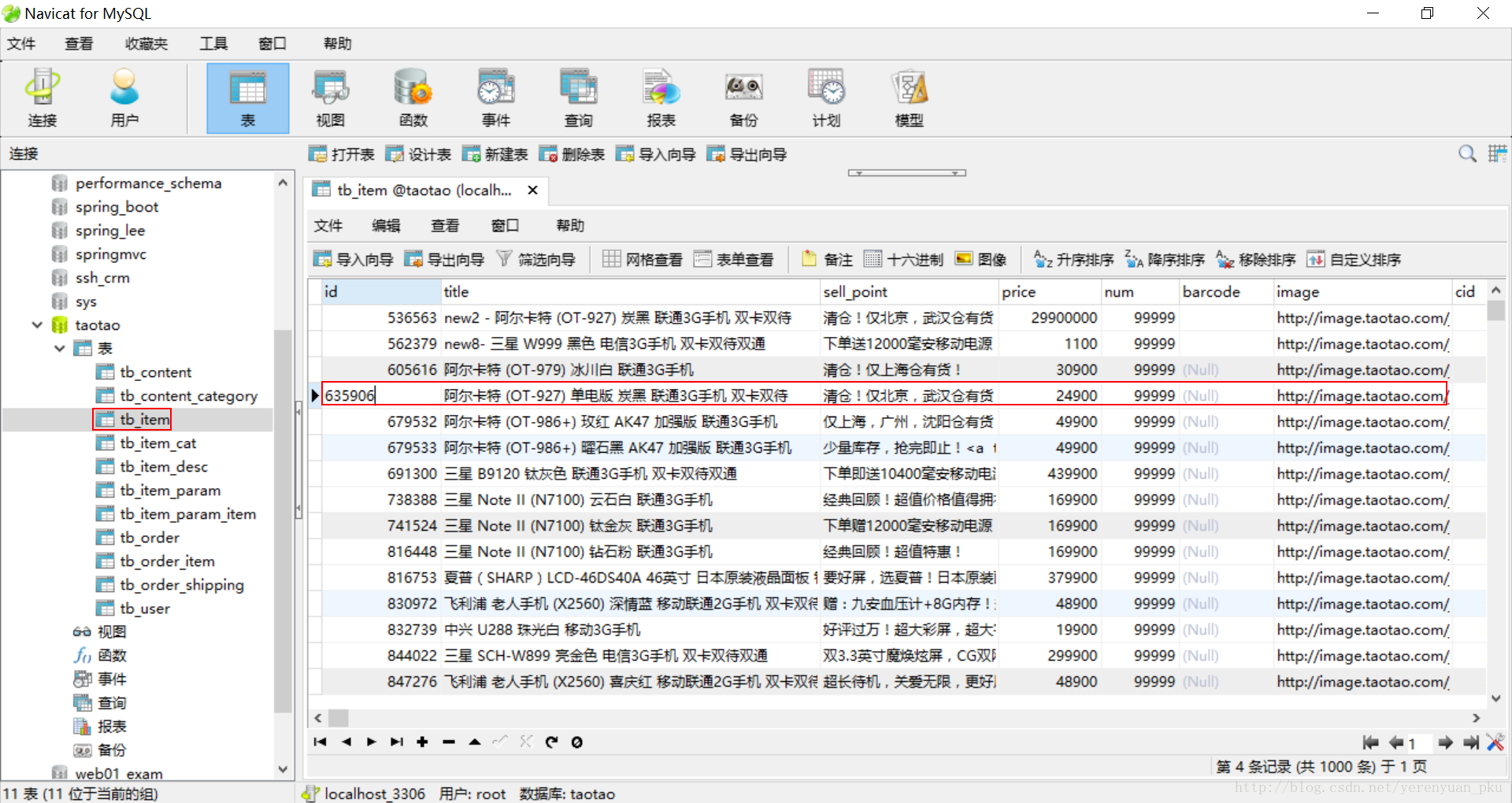This screenshot has width=1512, height=803.
Task: Click the id column header
Action: (381, 291)
